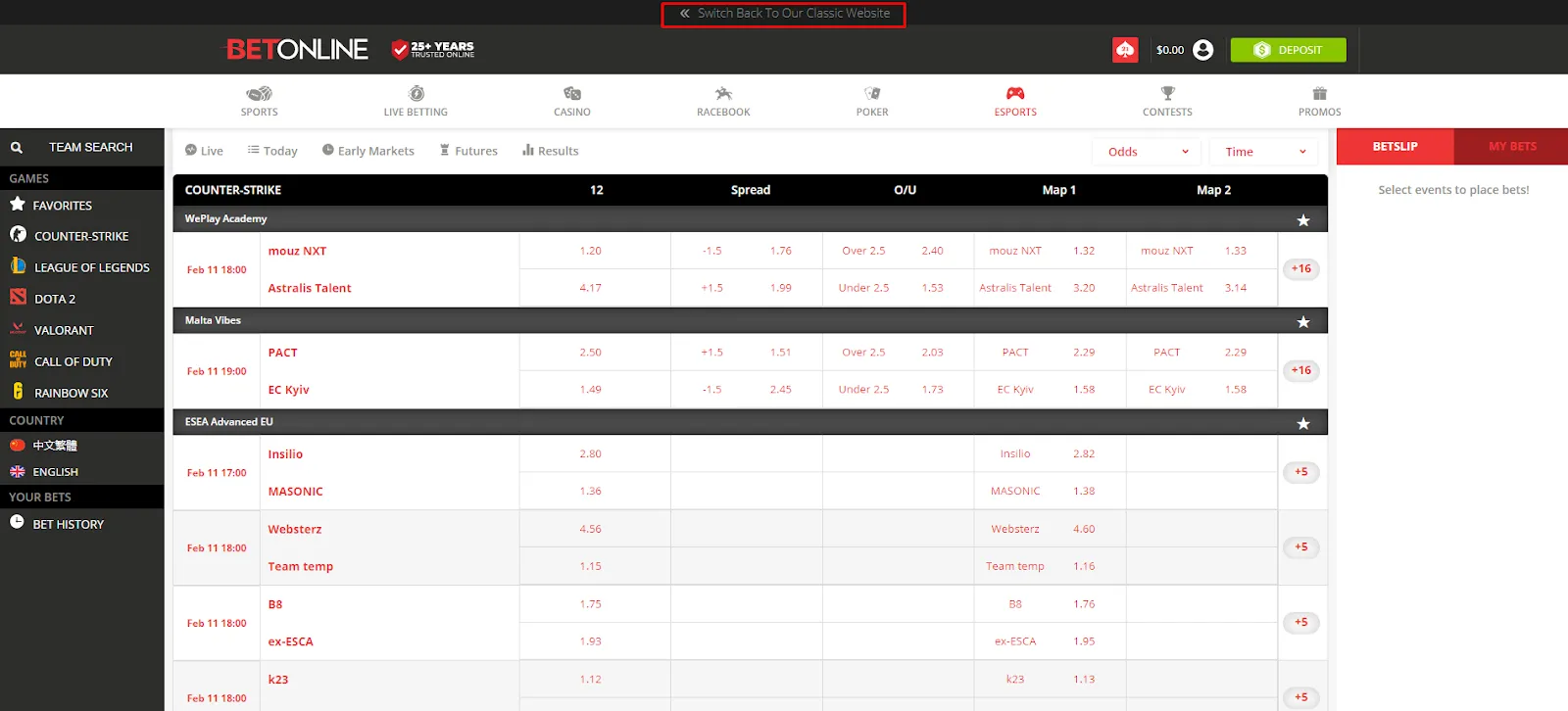Click the League of Legends icon

tap(18, 265)
